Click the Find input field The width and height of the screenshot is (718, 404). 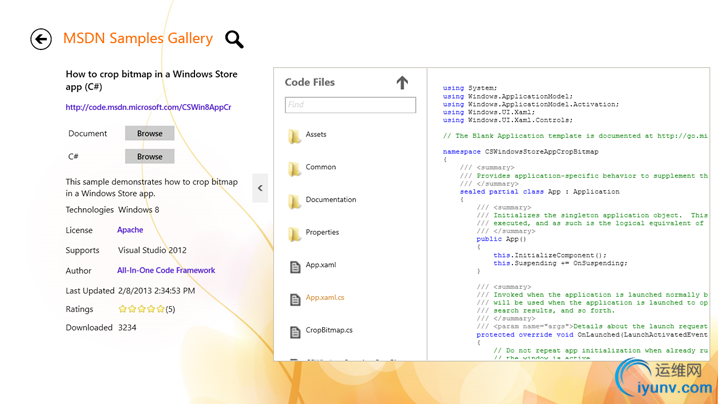coord(350,104)
